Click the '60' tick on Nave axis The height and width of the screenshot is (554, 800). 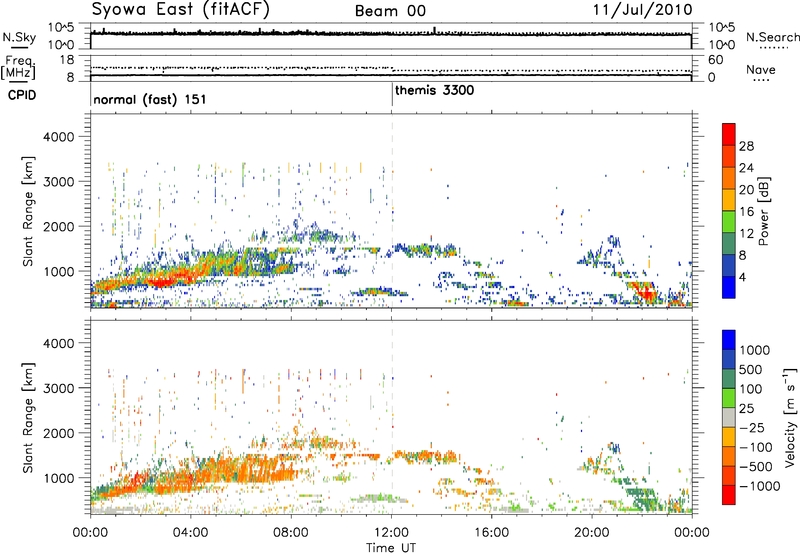pyautogui.click(x=715, y=60)
